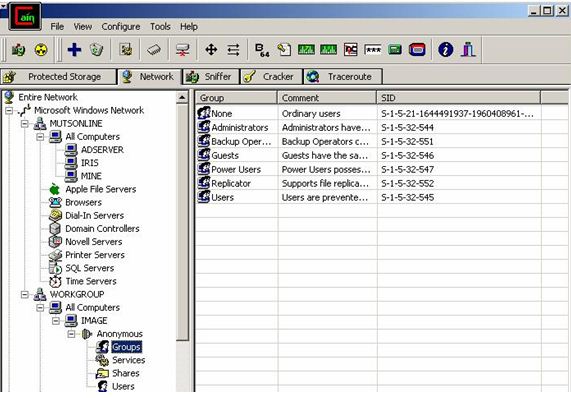Click the blue info About icon
Screen dimensions: 571x398
coord(445,50)
